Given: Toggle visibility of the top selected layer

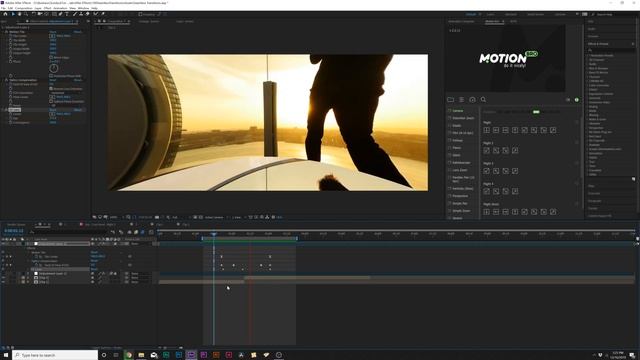Looking at the screenshot, I should 3,244.
